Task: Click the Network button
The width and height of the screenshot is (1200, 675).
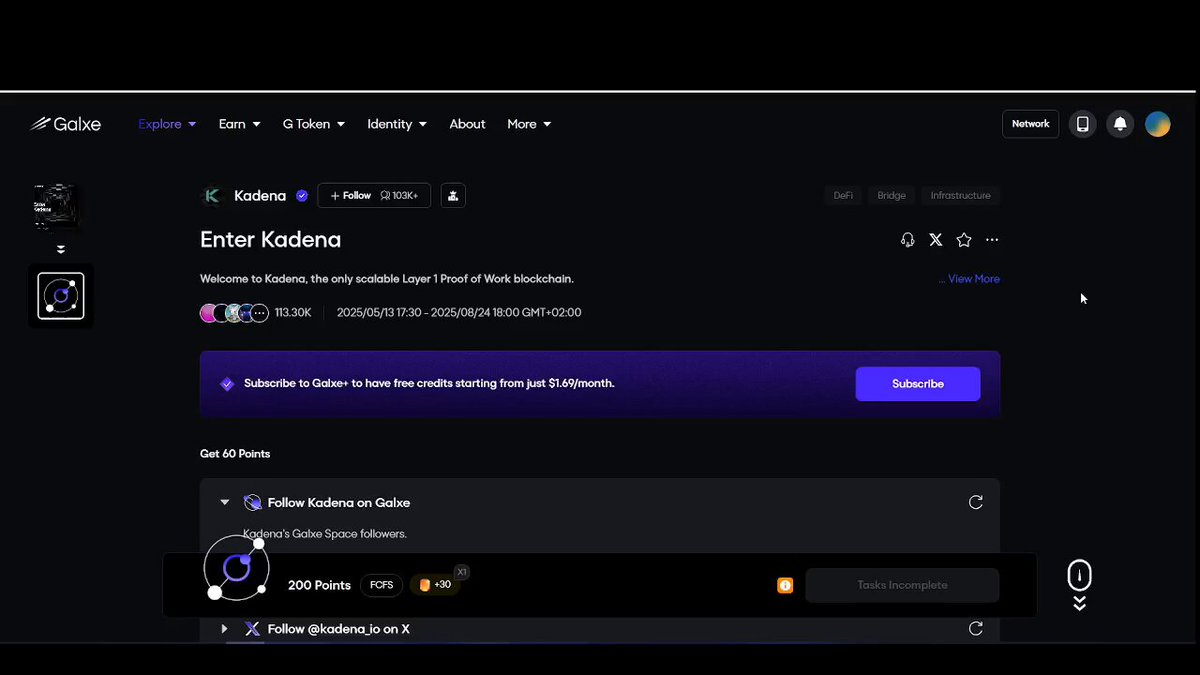Action: coord(1030,124)
